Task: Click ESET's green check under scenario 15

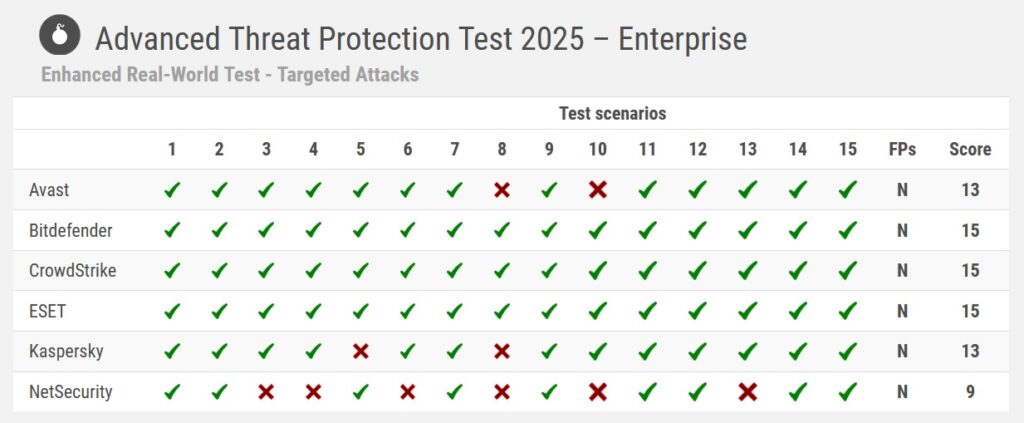Action: [x=848, y=311]
